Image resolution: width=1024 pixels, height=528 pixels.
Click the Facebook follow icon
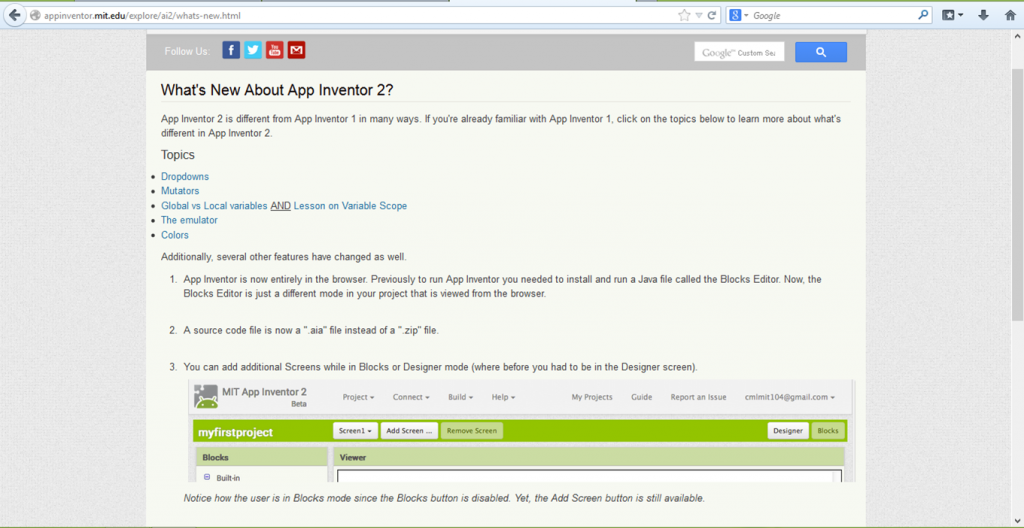click(x=231, y=51)
